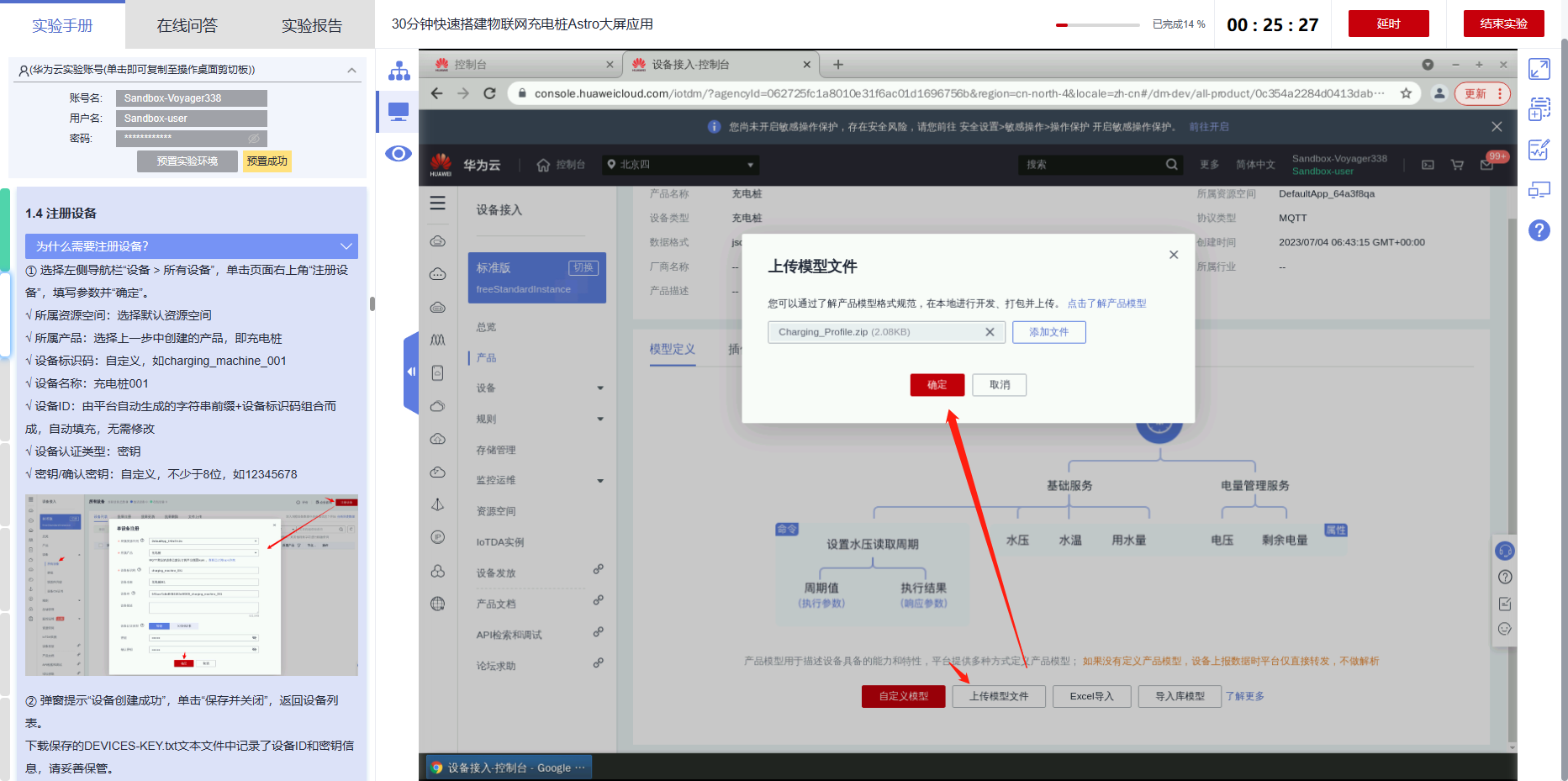This screenshot has width=1568, height=781.
Task: Open the 控制台 home link in header
Action: tap(561, 165)
